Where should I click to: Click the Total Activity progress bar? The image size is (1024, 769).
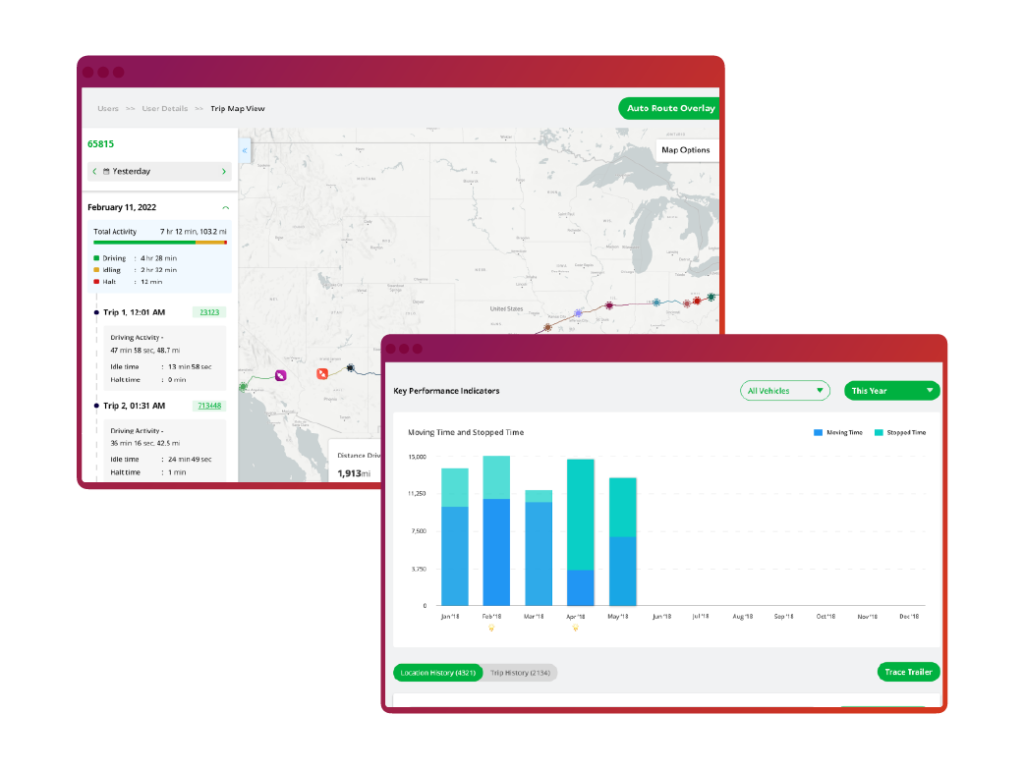160,242
